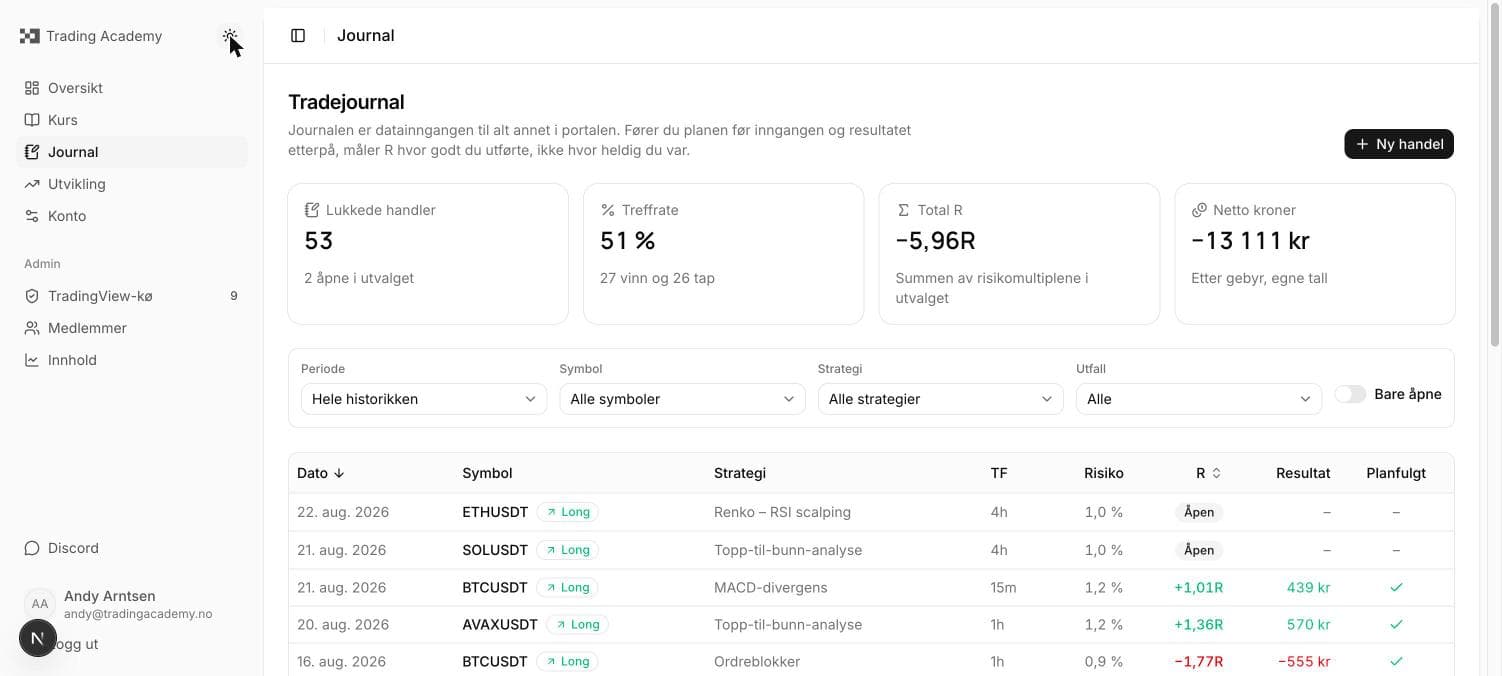Click the Ordreblokker strategy cell

pyautogui.click(x=757, y=661)
